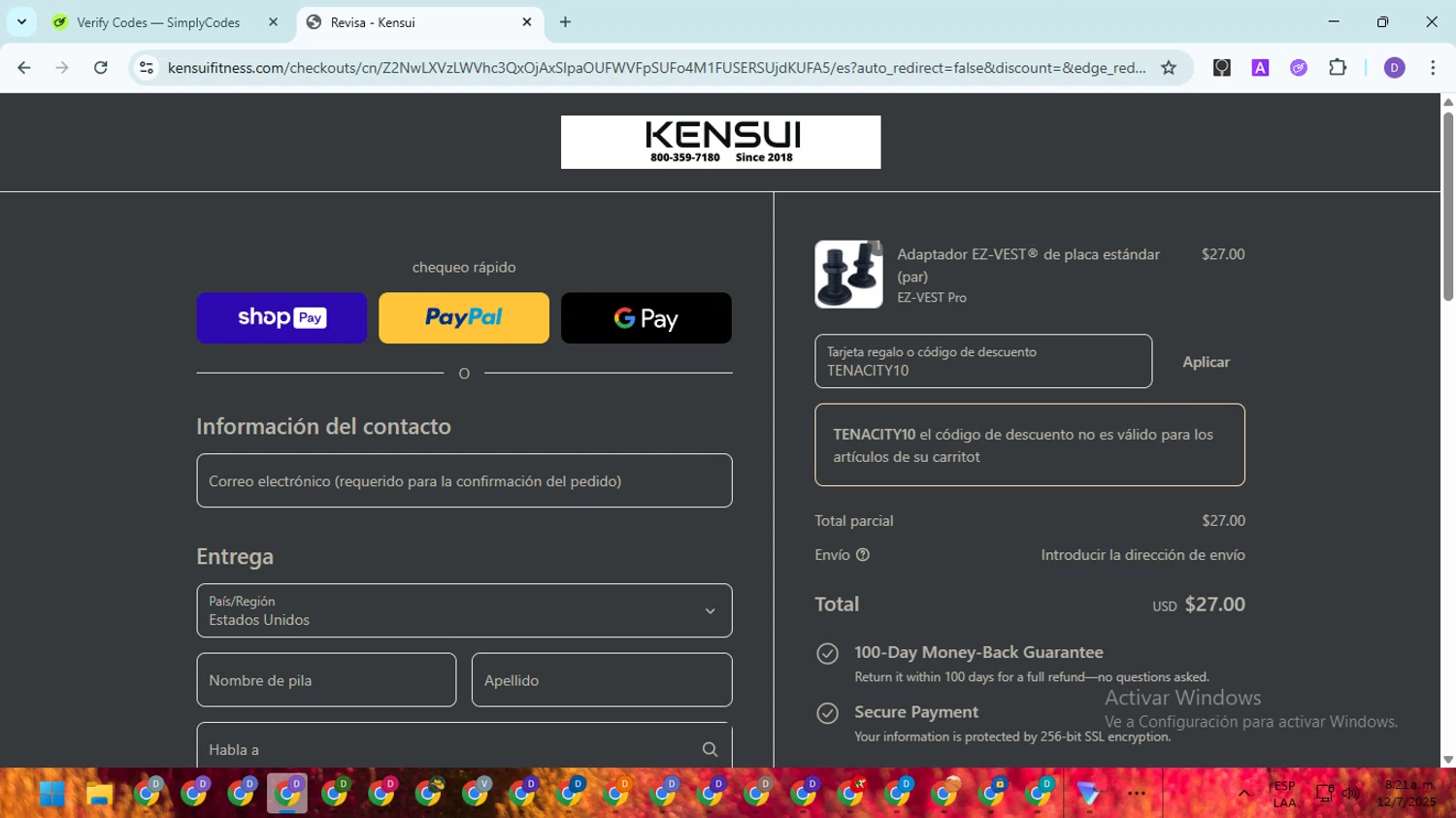Click the 'Secure Payment' heading
This screenshot has width=1456, height=818.
916,712
